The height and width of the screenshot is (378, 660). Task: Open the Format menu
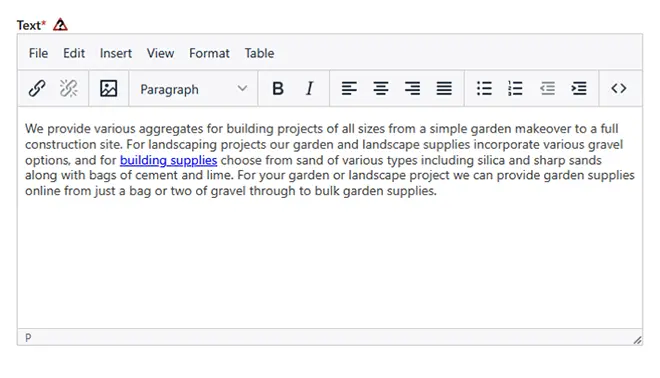pyautogui.click(x=209, y=53)
